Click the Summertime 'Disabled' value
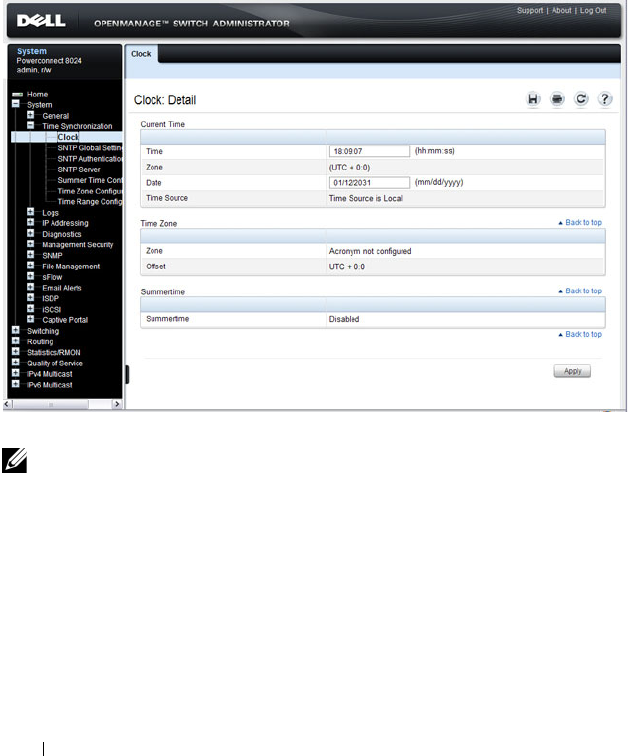 click(344, 319)
